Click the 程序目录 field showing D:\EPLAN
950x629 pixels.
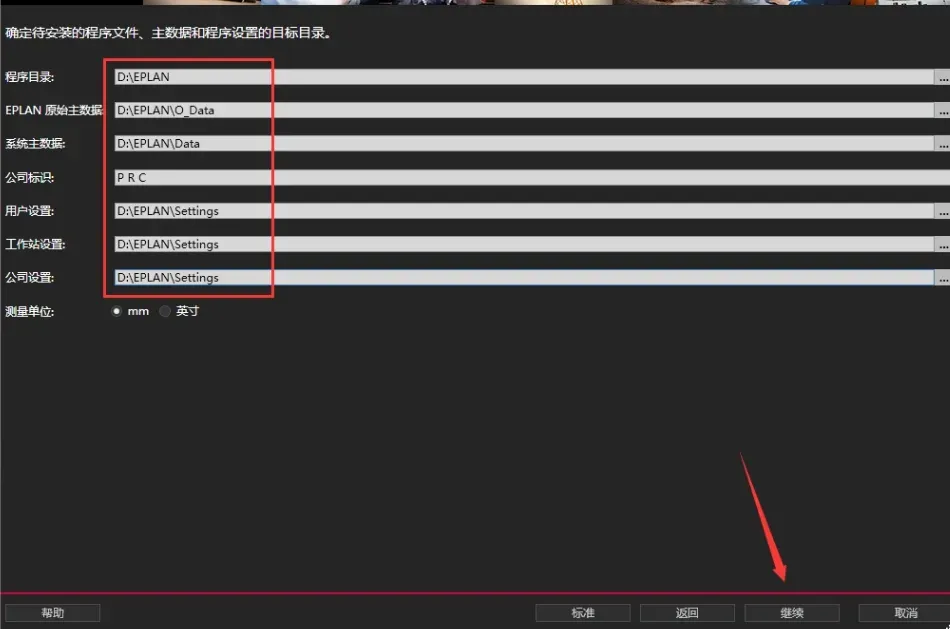524,77
